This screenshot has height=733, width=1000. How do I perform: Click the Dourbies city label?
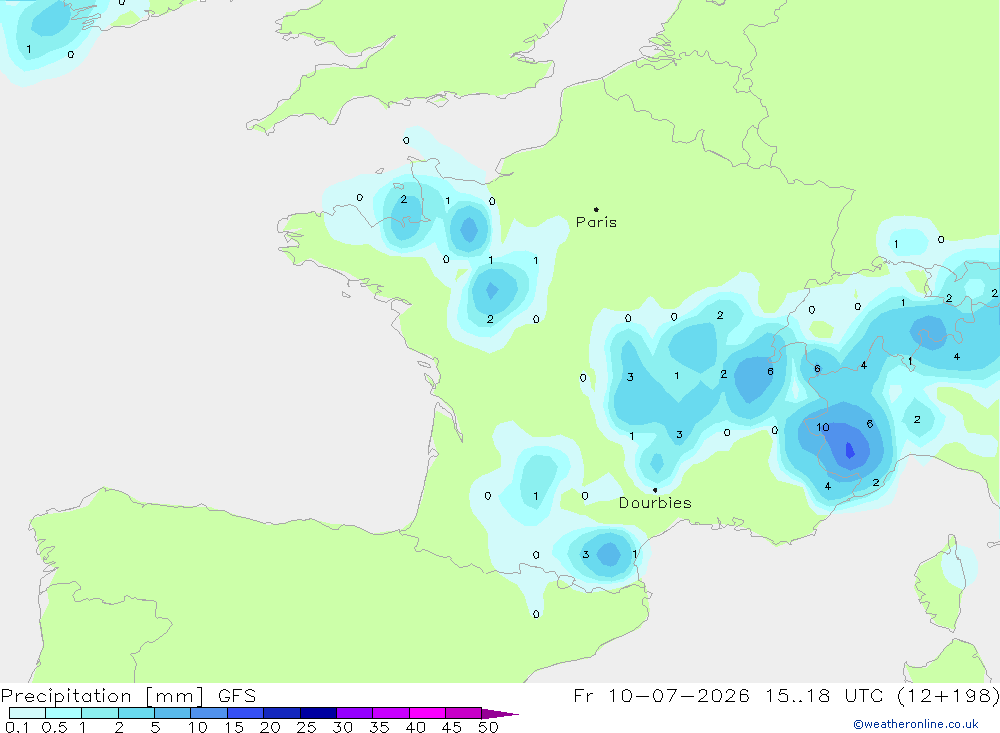(655, 503)
